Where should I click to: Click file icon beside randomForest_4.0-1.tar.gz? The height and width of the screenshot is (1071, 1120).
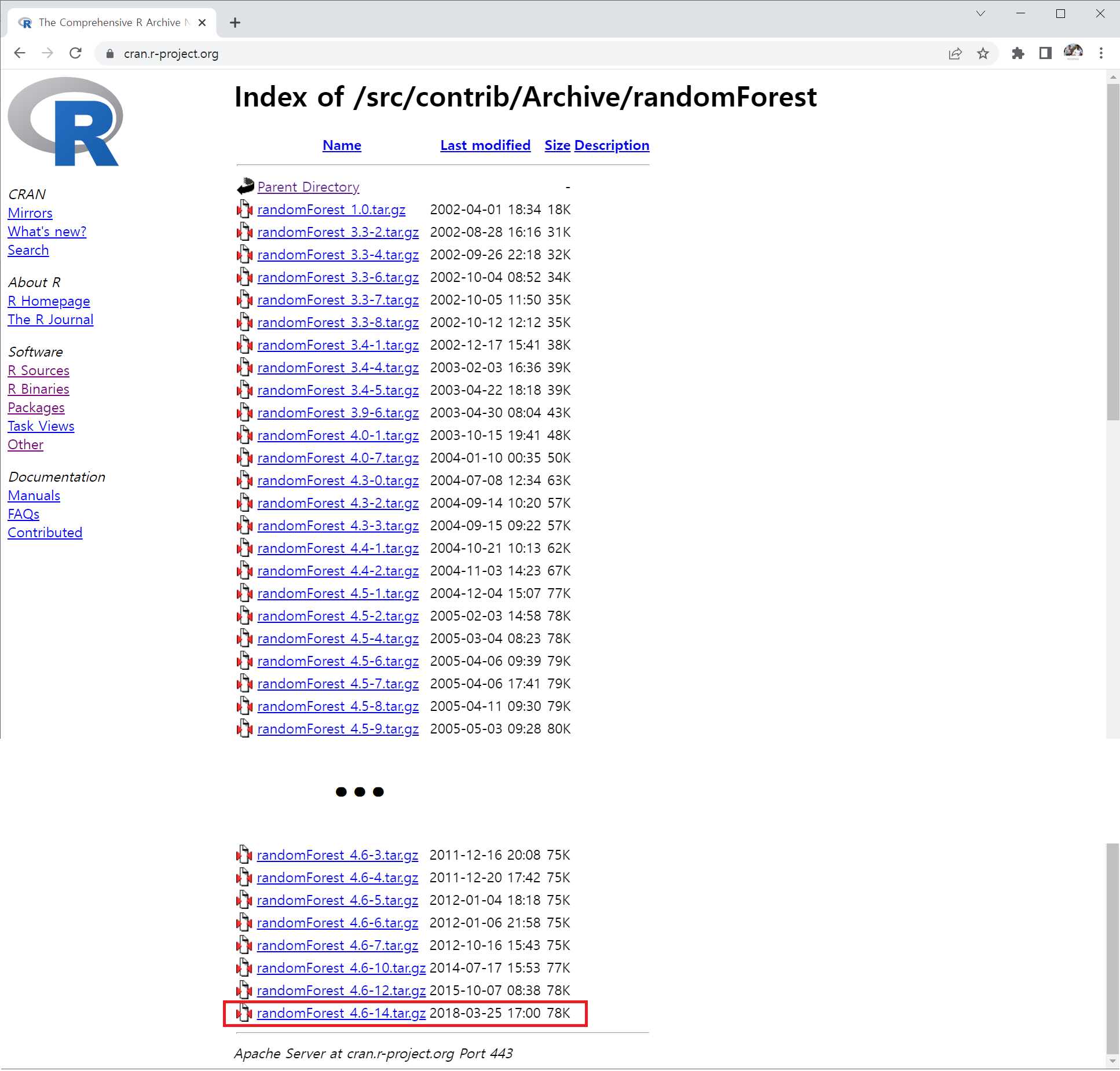coord(245,435)
